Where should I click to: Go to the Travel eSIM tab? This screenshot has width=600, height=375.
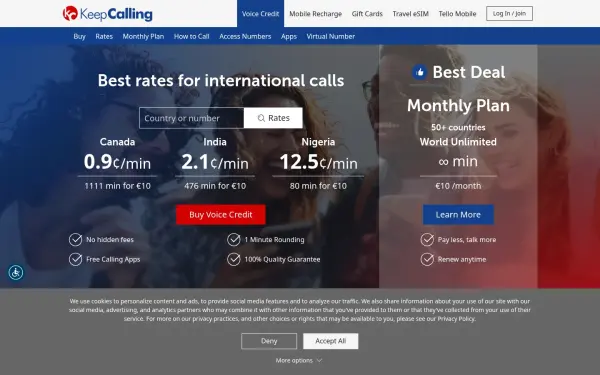(x=411, y=14)
